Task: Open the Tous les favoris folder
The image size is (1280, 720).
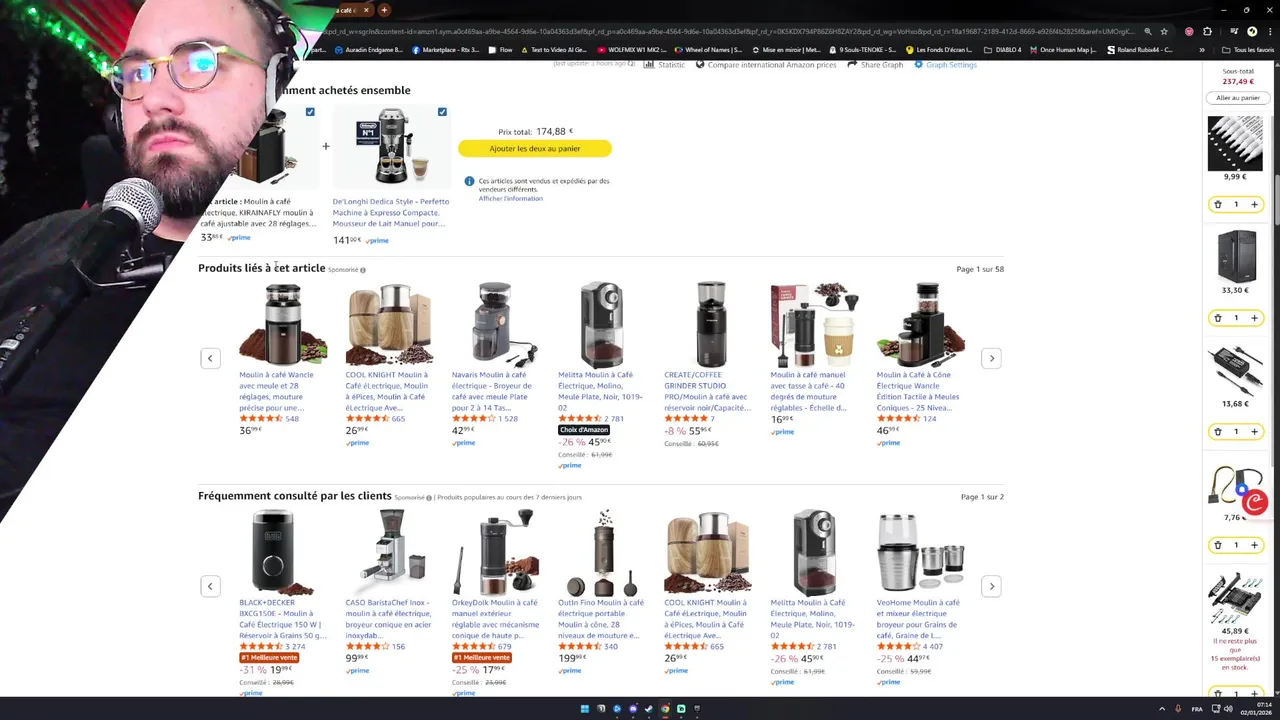Action: (1247, 49)
